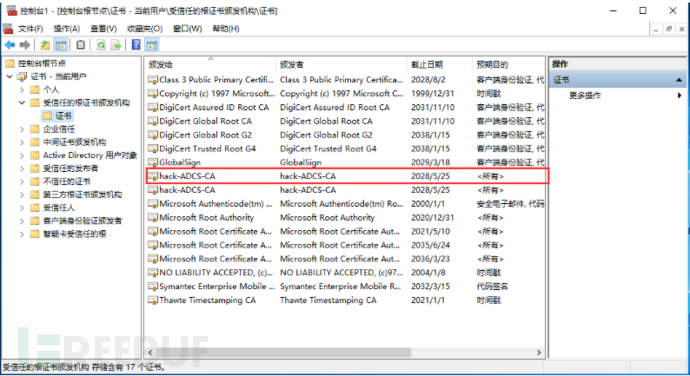Restore the inner MDI child window
The width and height of the screenshot is (690, 376).
669,29
